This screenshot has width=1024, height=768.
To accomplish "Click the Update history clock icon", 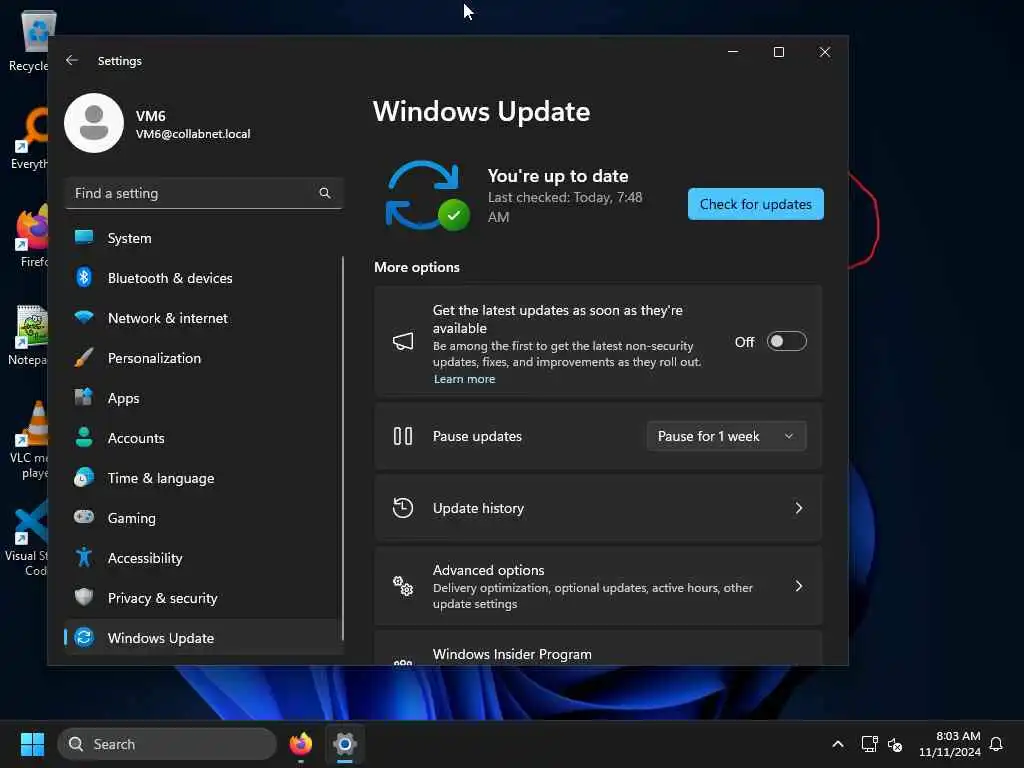I will coord(403,508).
